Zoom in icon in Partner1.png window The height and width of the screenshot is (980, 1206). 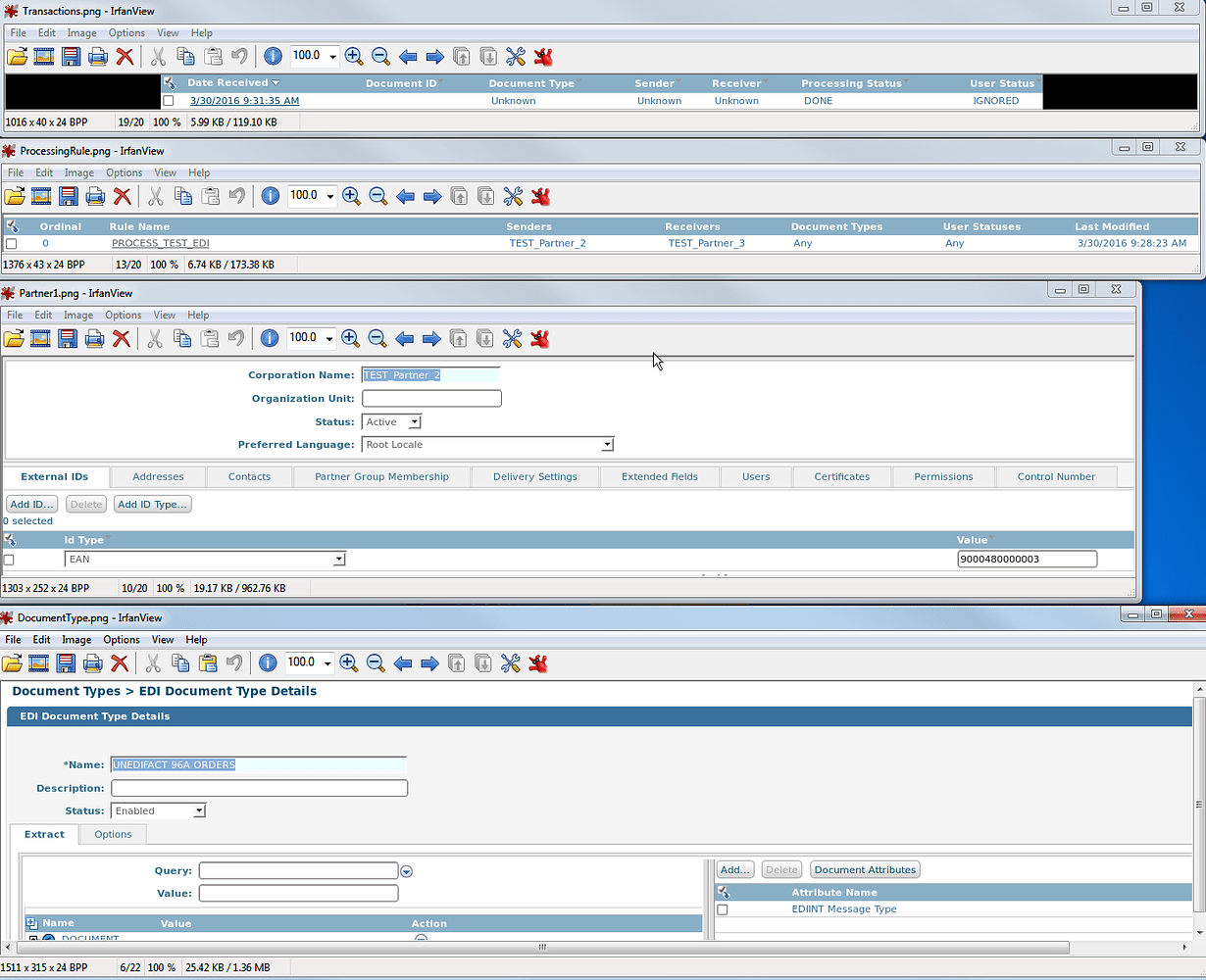coord(350,339)
